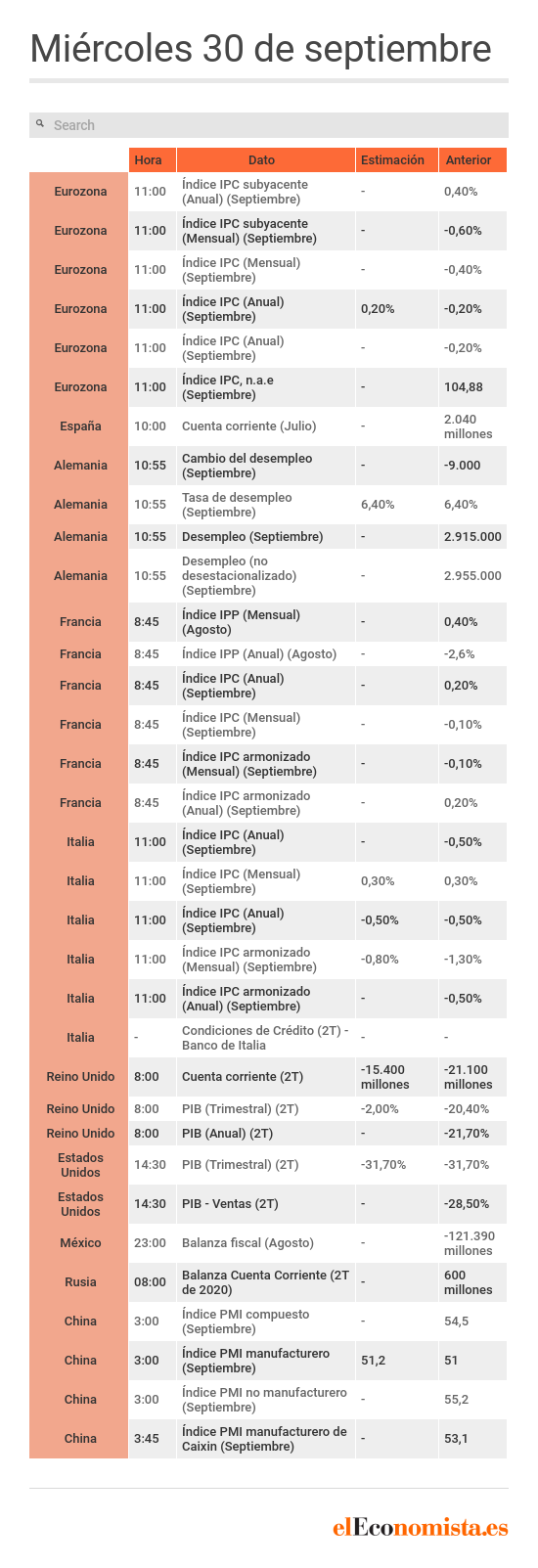Focus the Search input field

click(269, 125)
